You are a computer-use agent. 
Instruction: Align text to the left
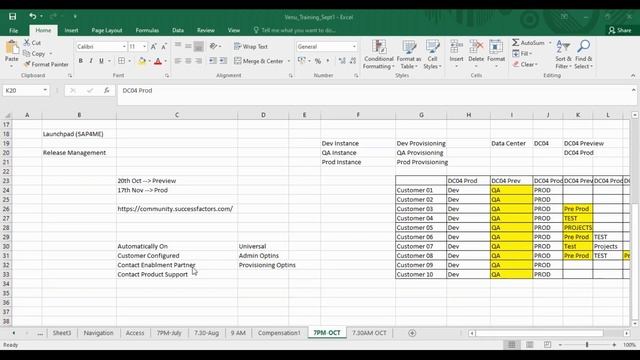pos(178,61)
